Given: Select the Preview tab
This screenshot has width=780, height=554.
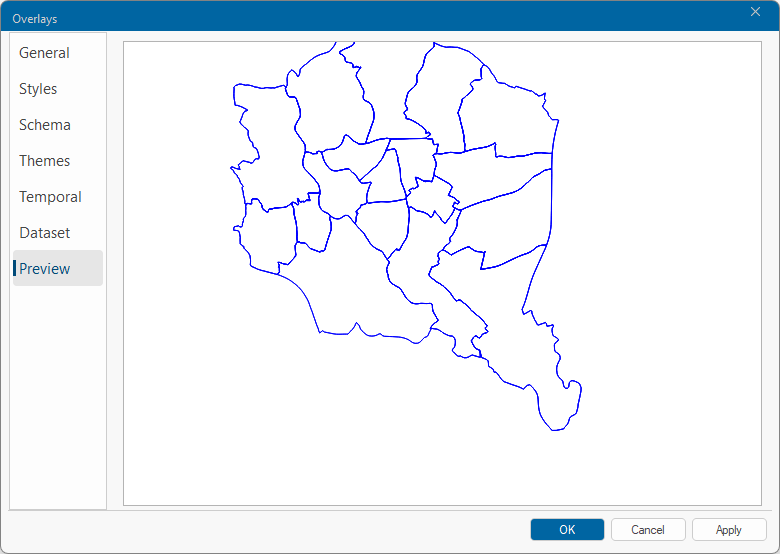Looking at the screenshot, I should click(45, 269).
